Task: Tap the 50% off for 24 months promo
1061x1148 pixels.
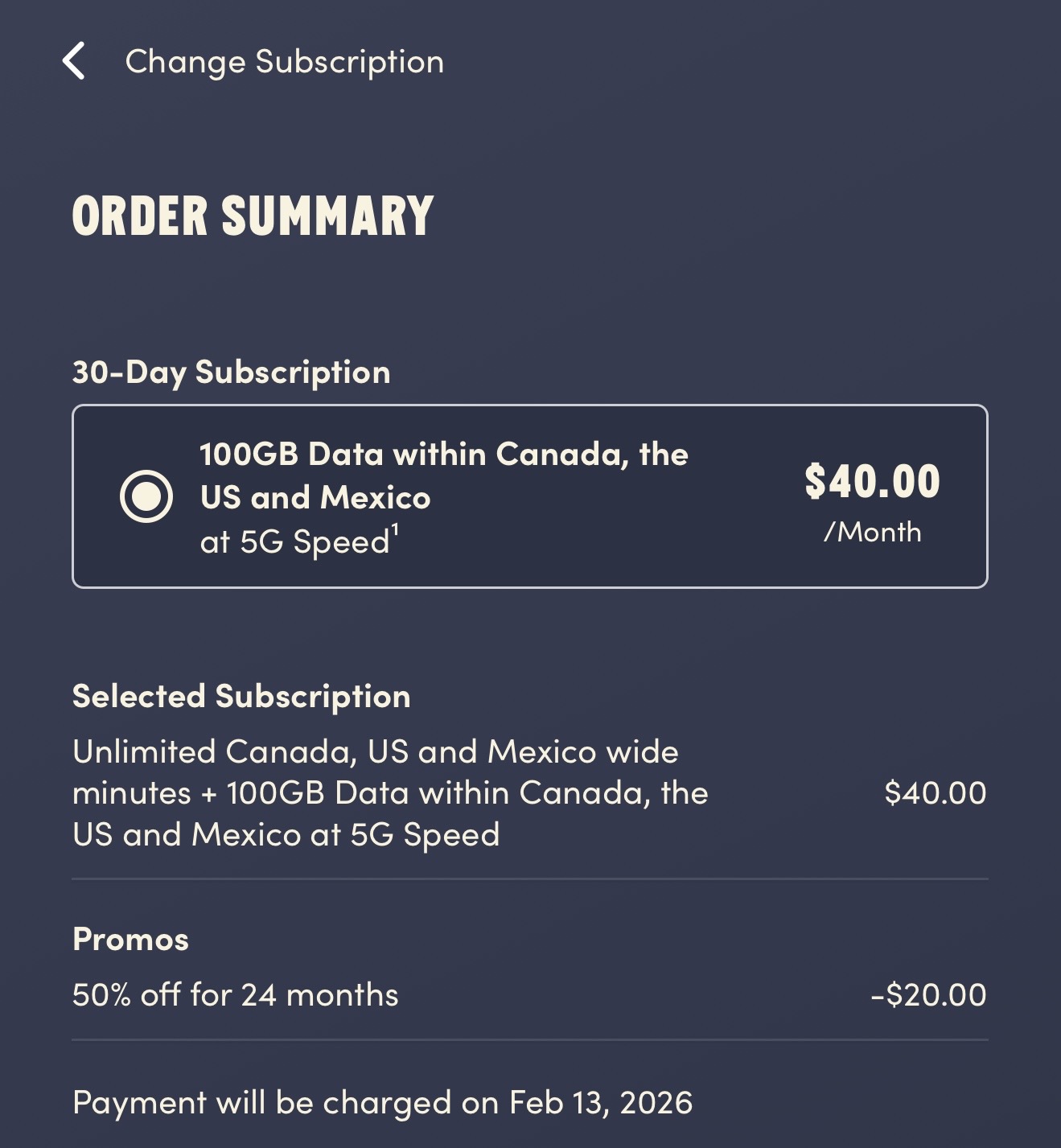Action: 235,995
